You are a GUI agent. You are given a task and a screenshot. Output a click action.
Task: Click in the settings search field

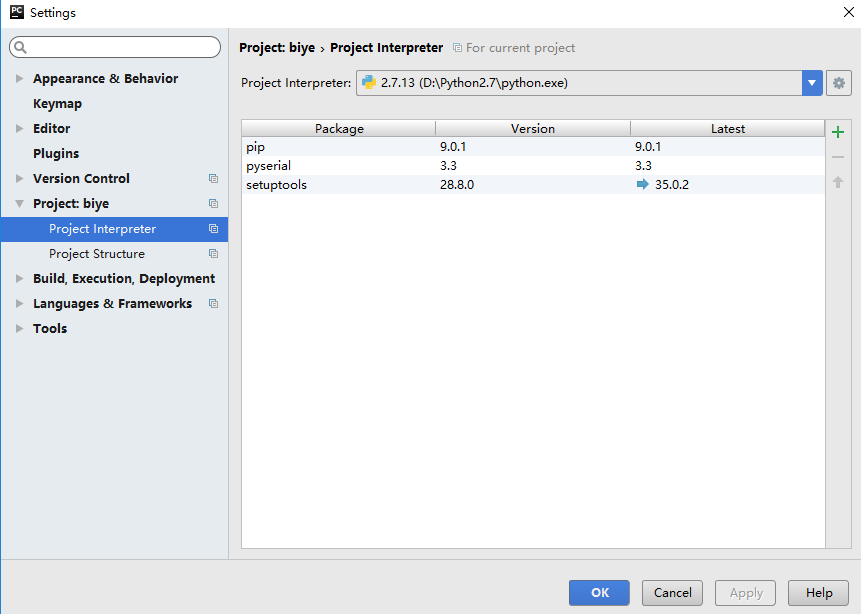(115, 47)
